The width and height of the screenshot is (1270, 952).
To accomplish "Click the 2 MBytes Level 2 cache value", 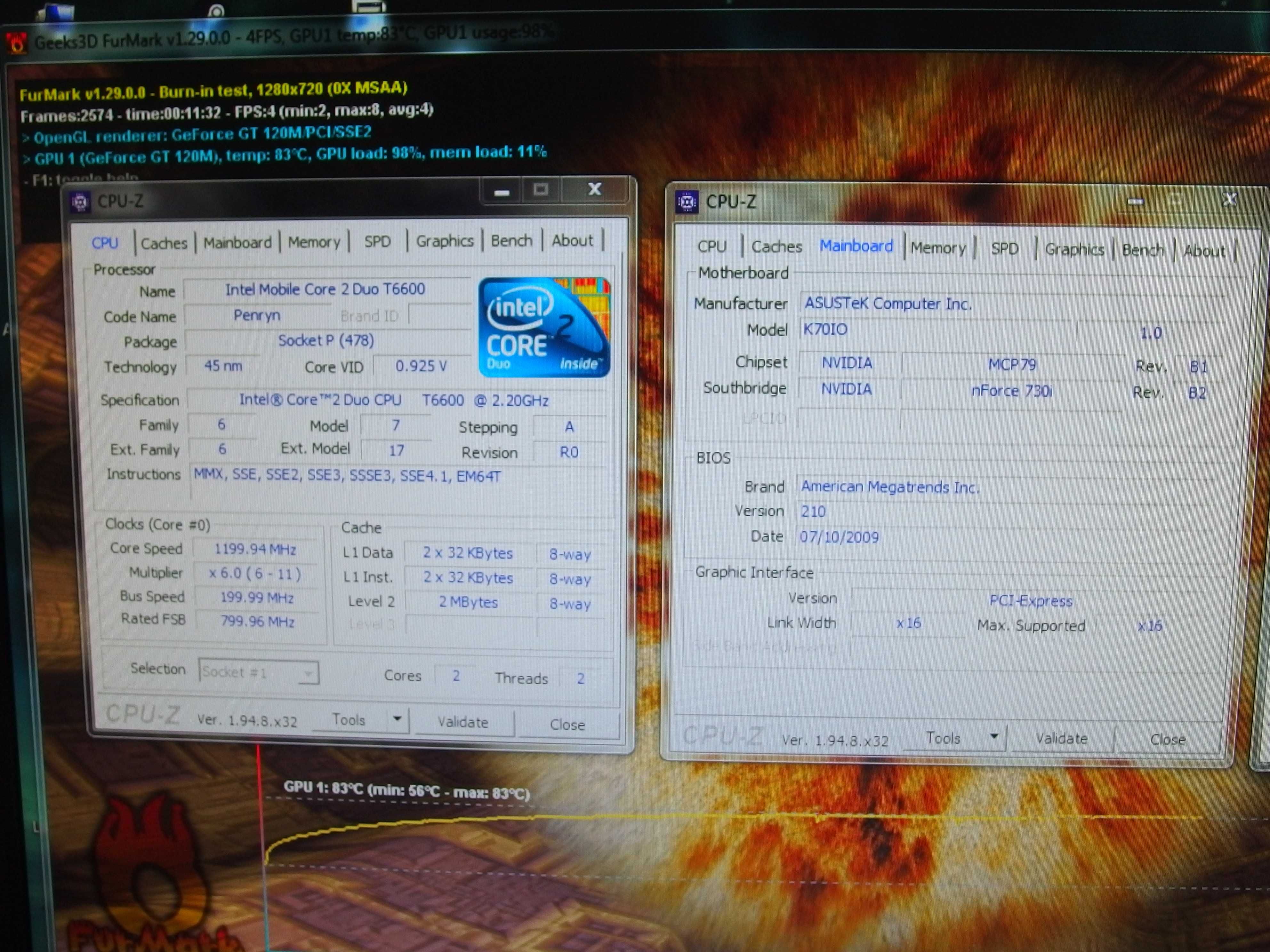I will pyautogui.click(x=469, y=602).
